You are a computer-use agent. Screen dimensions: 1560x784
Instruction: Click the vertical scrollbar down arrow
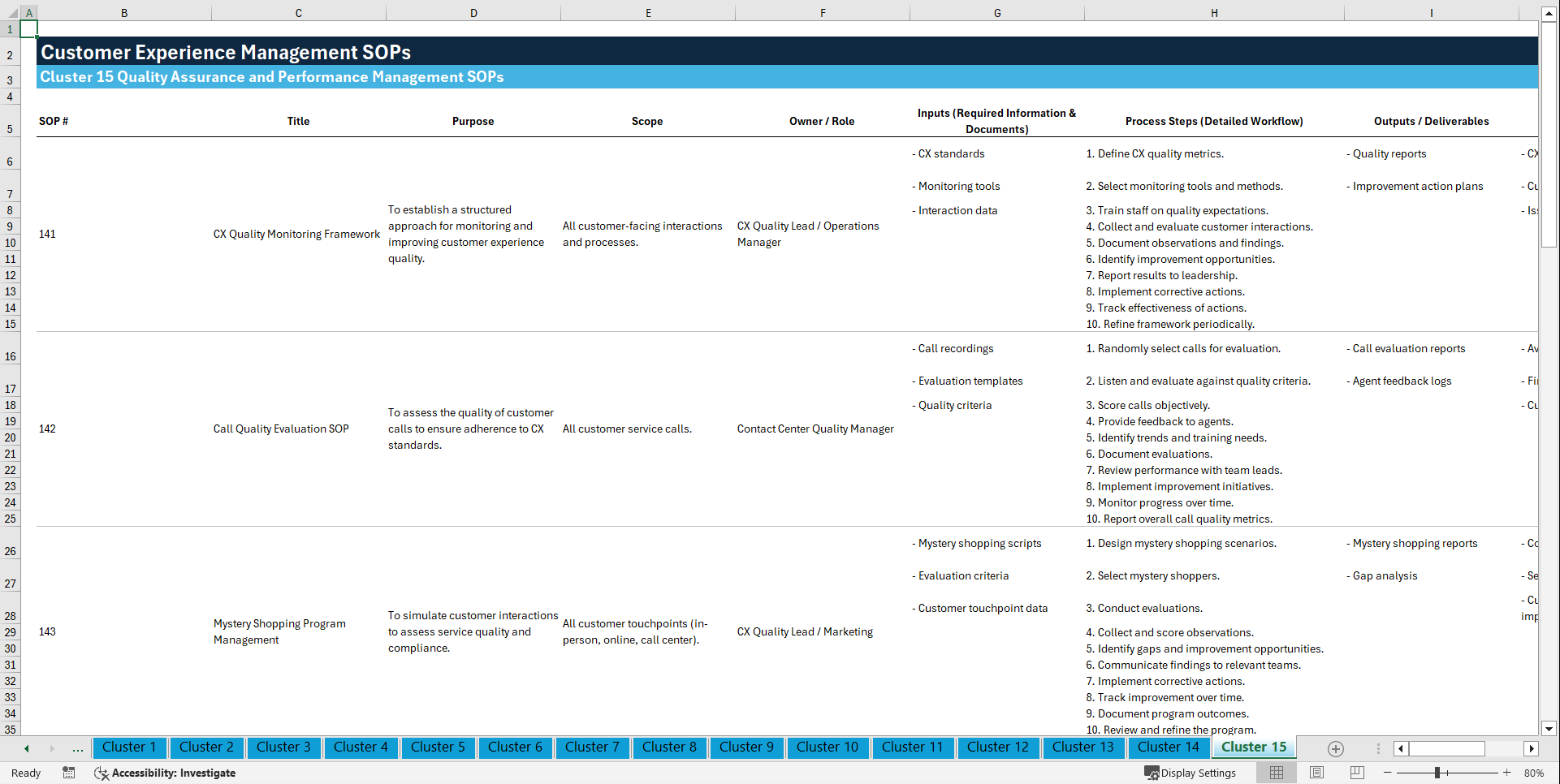[1549, 729]
